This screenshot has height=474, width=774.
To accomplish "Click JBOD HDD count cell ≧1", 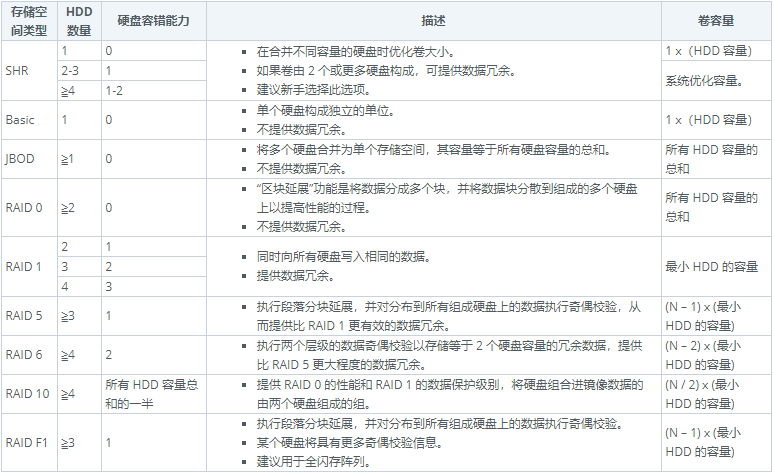I will tap(79, 159).
